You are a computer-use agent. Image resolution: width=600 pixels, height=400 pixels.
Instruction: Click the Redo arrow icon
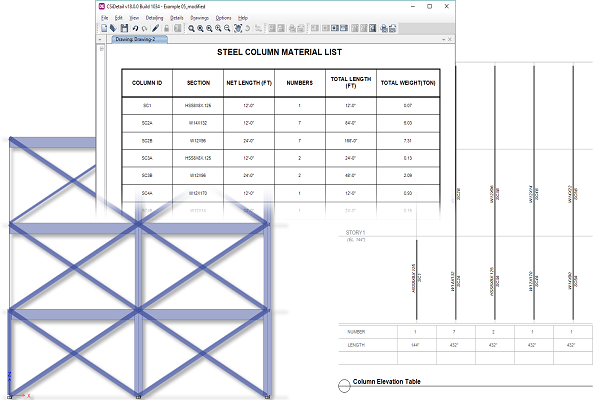tap(144, 28)
